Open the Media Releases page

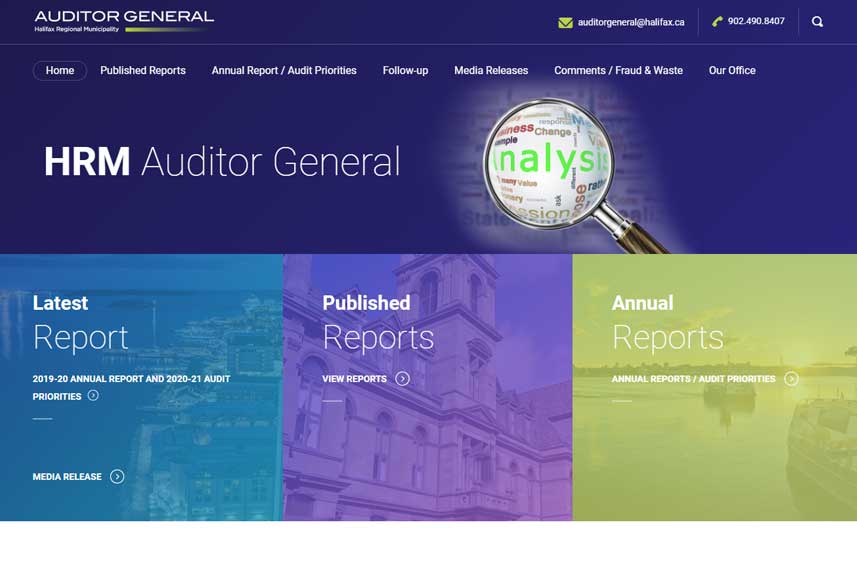491,70
